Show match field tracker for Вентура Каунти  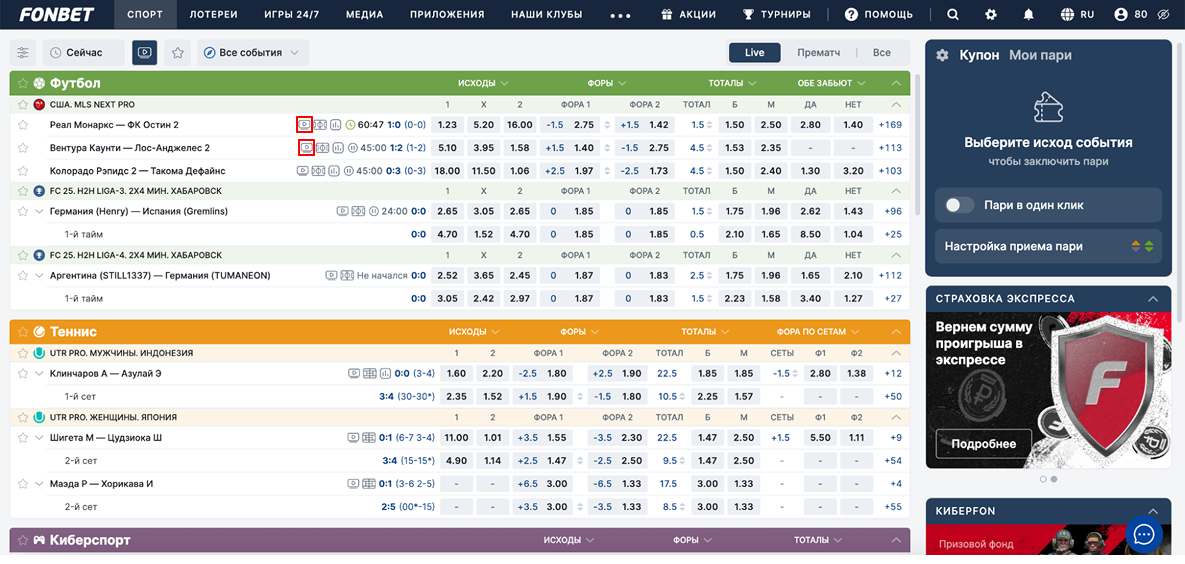coord(321,148)
